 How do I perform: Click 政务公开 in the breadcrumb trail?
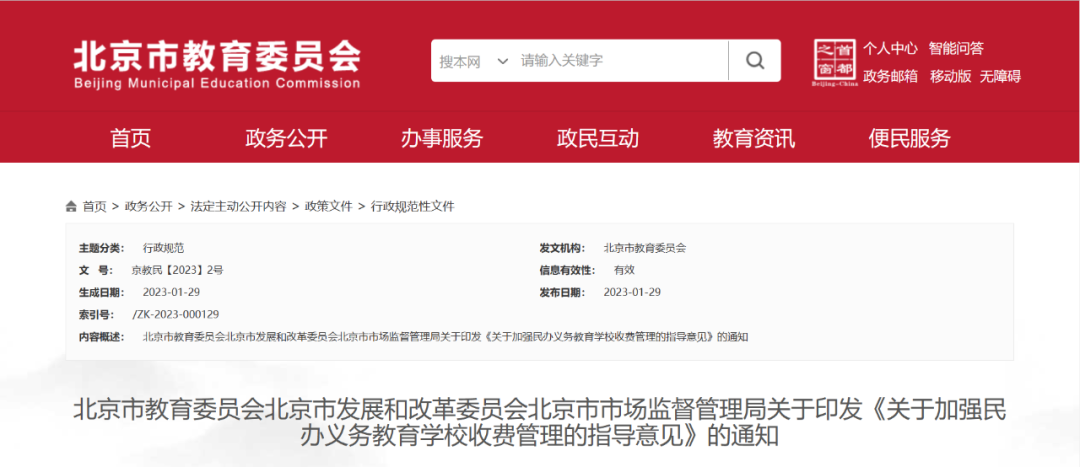(149, 207)
